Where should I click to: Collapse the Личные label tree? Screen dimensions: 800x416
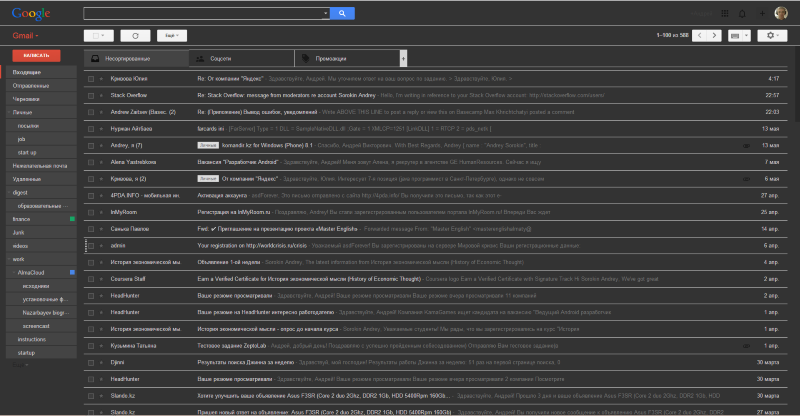(x=9, y=112)
